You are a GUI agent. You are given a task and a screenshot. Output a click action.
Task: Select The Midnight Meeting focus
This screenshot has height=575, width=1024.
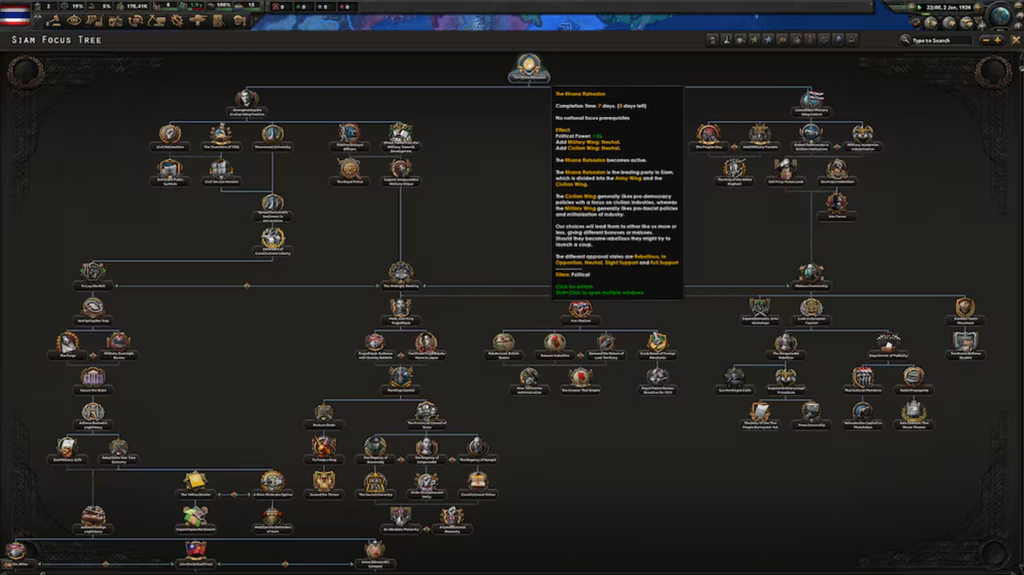pyautogui.click(x=400, y=276)
